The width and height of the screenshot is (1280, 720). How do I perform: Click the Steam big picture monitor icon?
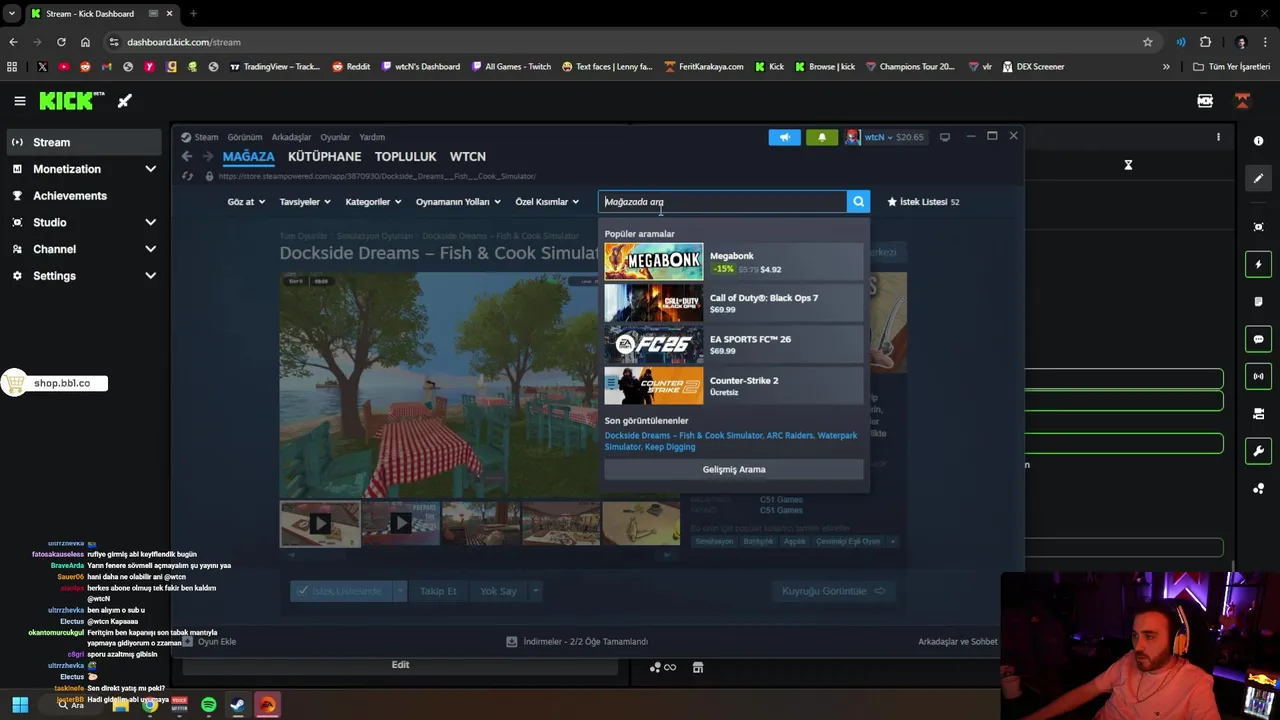(944, 137)
